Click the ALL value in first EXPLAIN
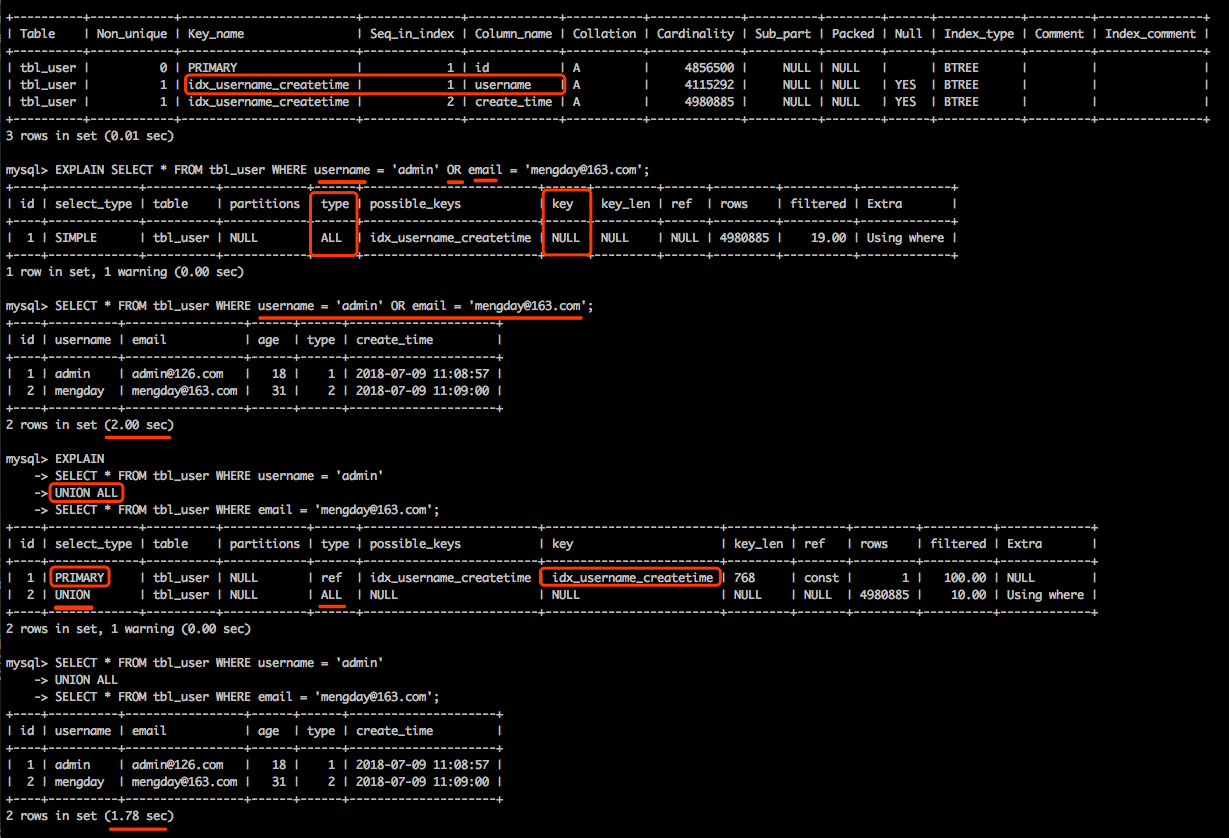Screen dimensions: 1229x838 (x=331, y=238)
